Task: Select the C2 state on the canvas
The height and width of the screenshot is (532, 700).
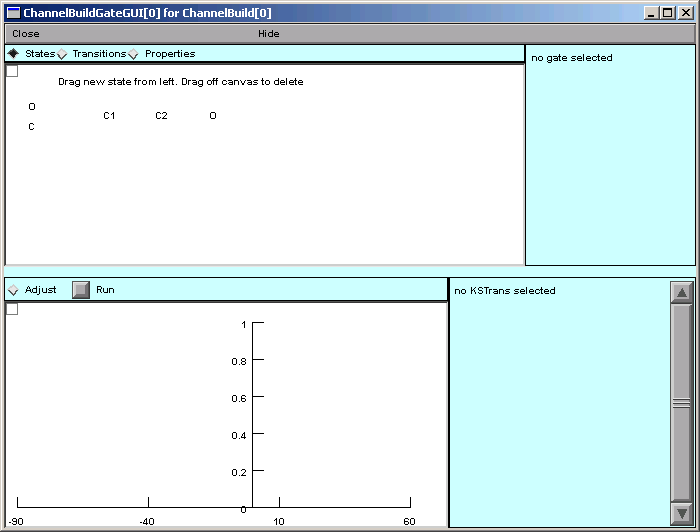Action: (x=161, y=116)
